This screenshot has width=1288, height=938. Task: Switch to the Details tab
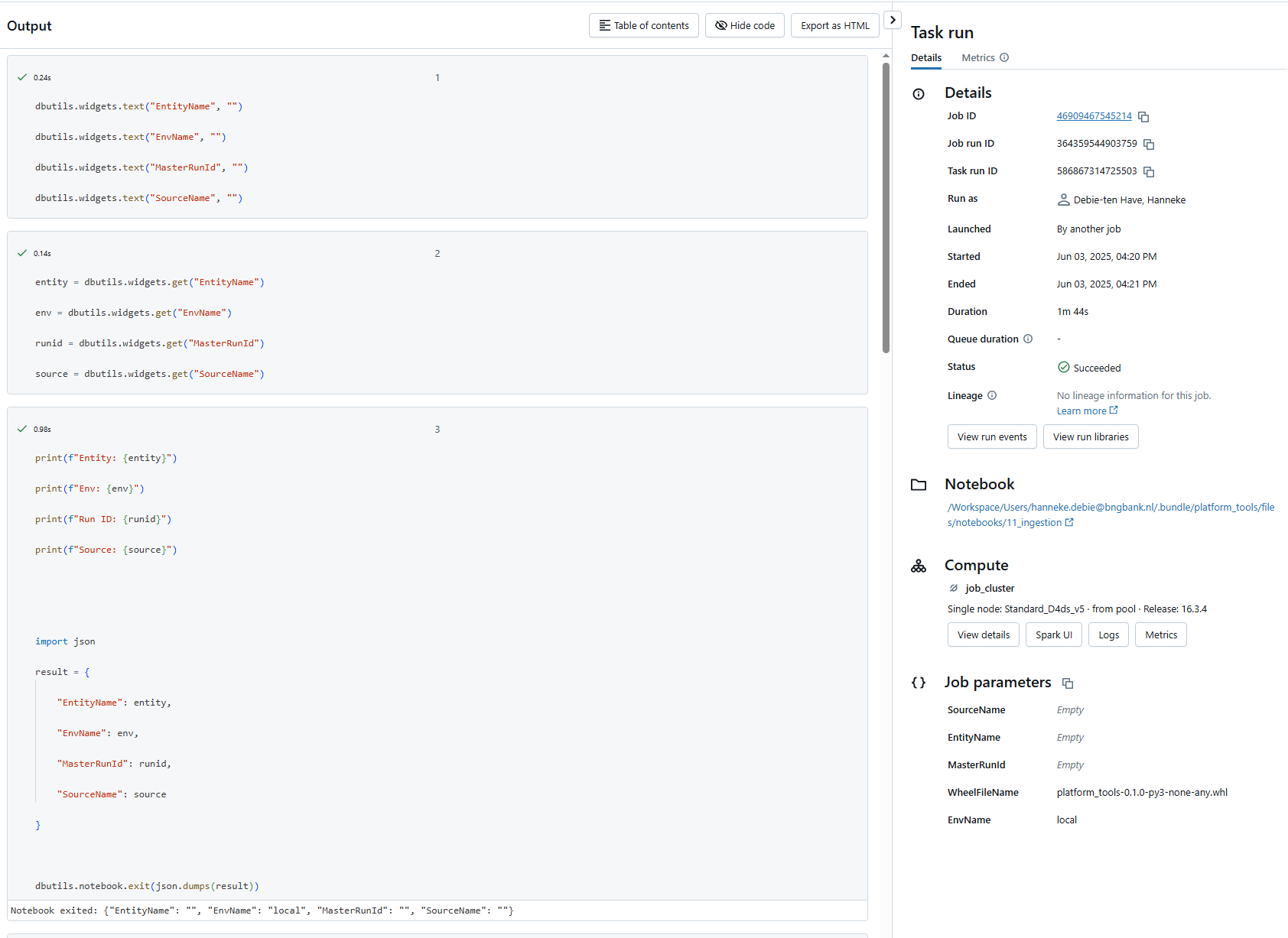[x=926, y=57]
